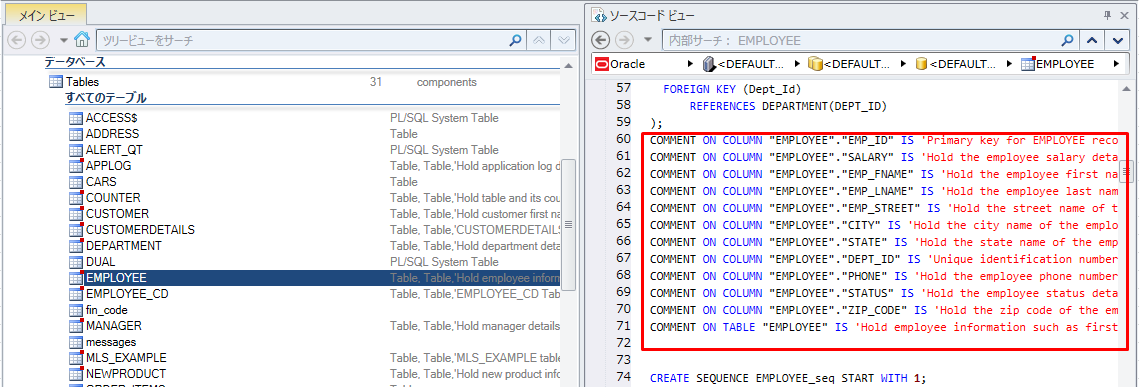Jump to next tree search result
The image size is (1139, 387).
564,40
